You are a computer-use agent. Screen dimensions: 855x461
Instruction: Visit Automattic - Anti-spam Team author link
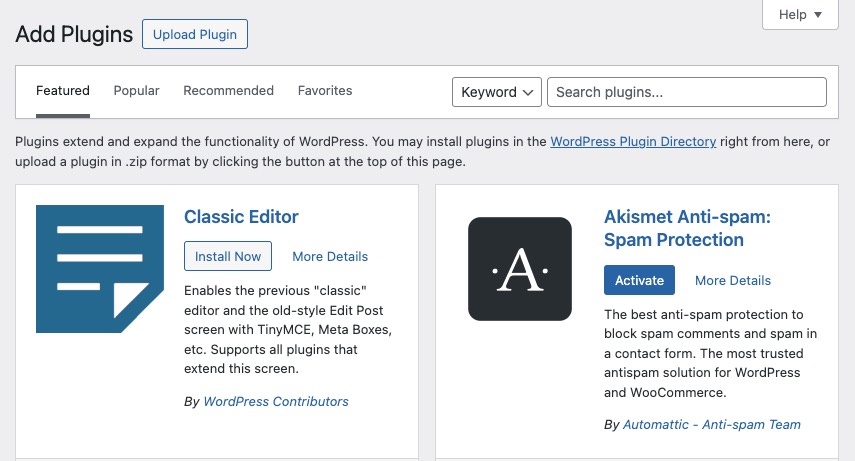pos(712,424)
